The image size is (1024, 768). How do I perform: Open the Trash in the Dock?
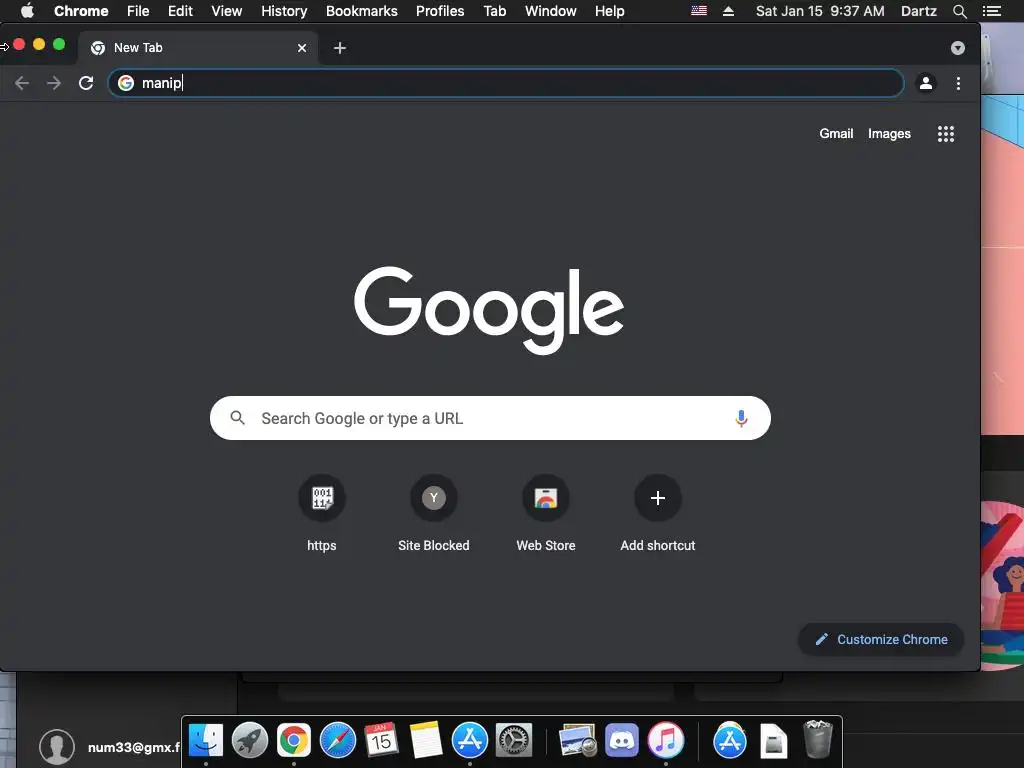pos(817,739)
